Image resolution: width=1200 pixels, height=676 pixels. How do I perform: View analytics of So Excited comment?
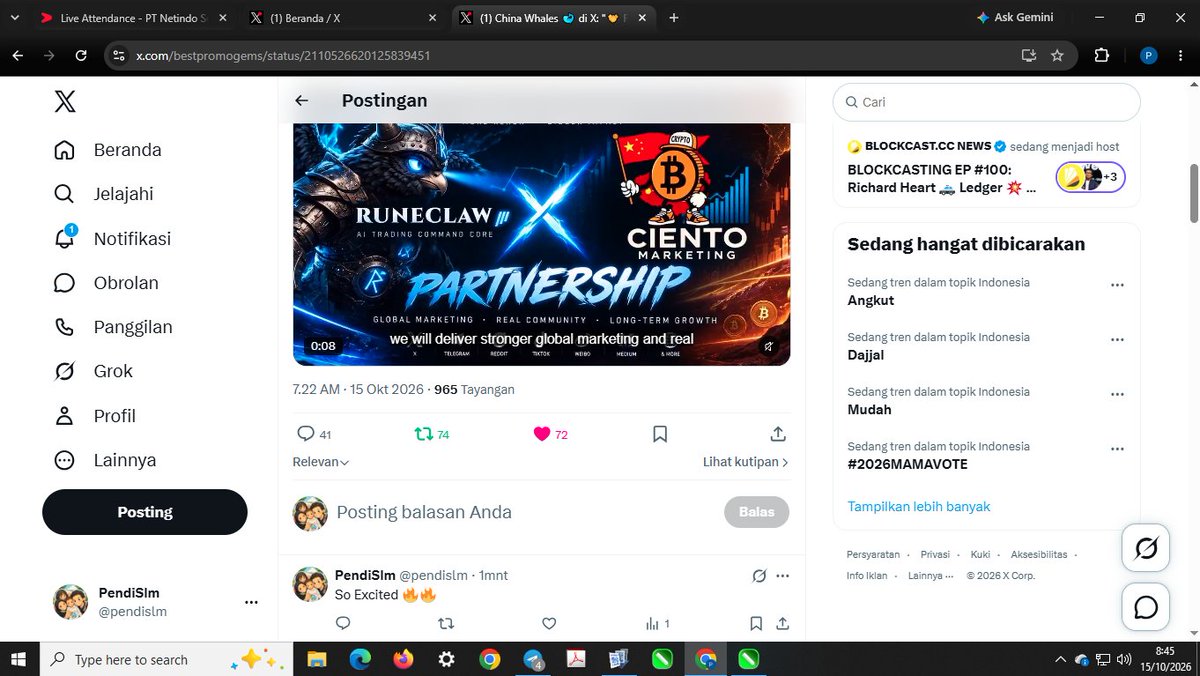coord(657,623)
